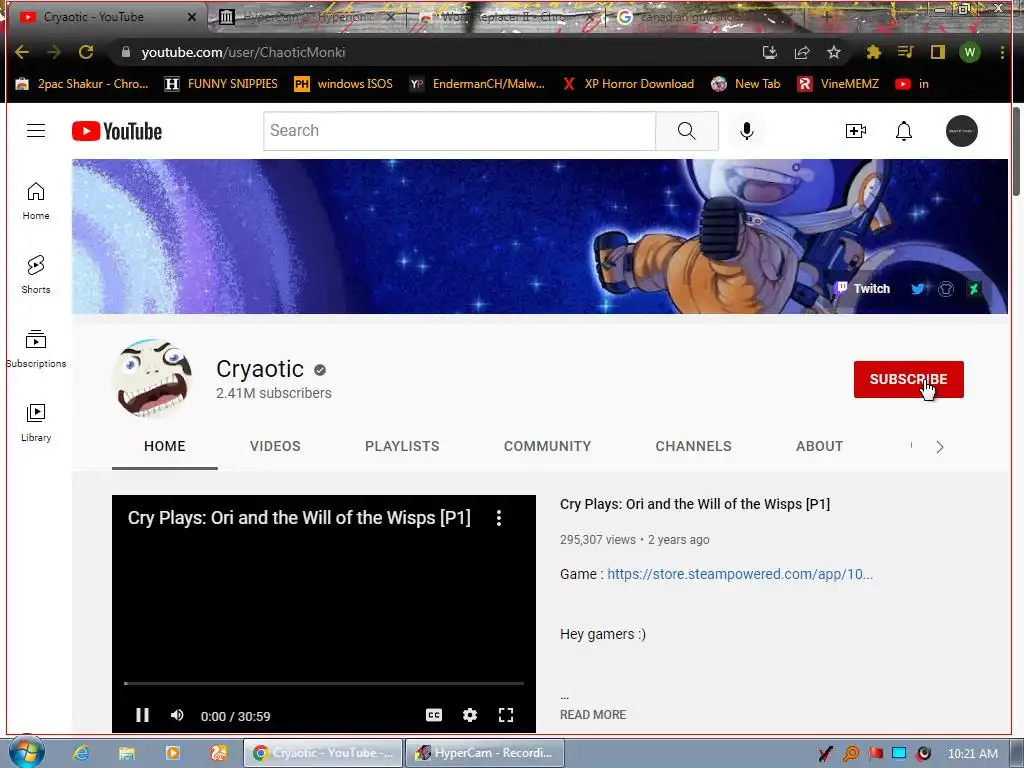Click the Cryaotic channel avatar

pyautogui.click(x=152, y=378)
